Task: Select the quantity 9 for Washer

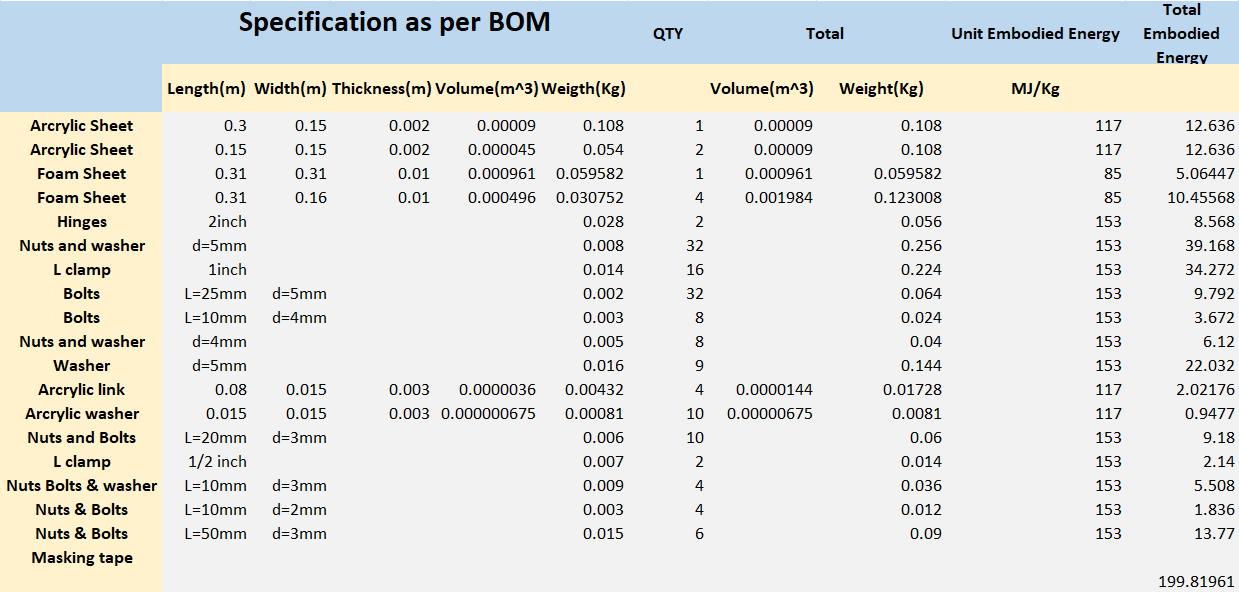Action: (699, 366)
